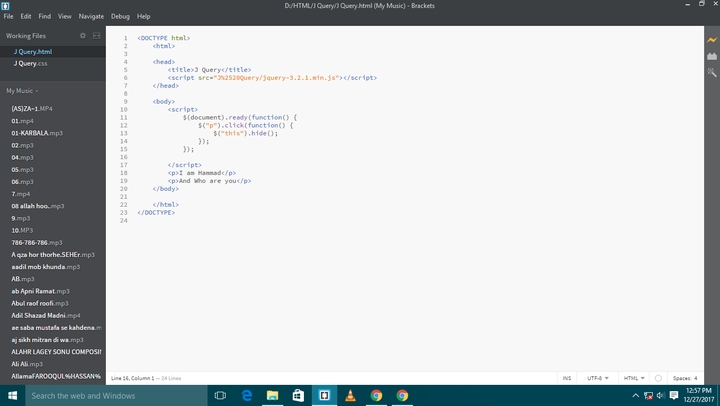Open the Navigate menu
Viewport: 720px width, 406px height.
[x=91, y=16]
